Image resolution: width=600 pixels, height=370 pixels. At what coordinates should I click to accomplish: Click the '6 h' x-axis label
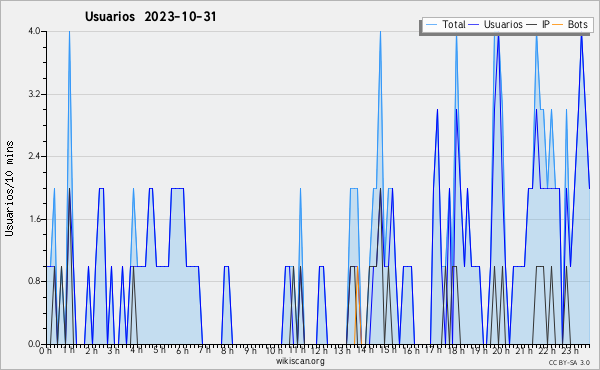coord(182,351)
